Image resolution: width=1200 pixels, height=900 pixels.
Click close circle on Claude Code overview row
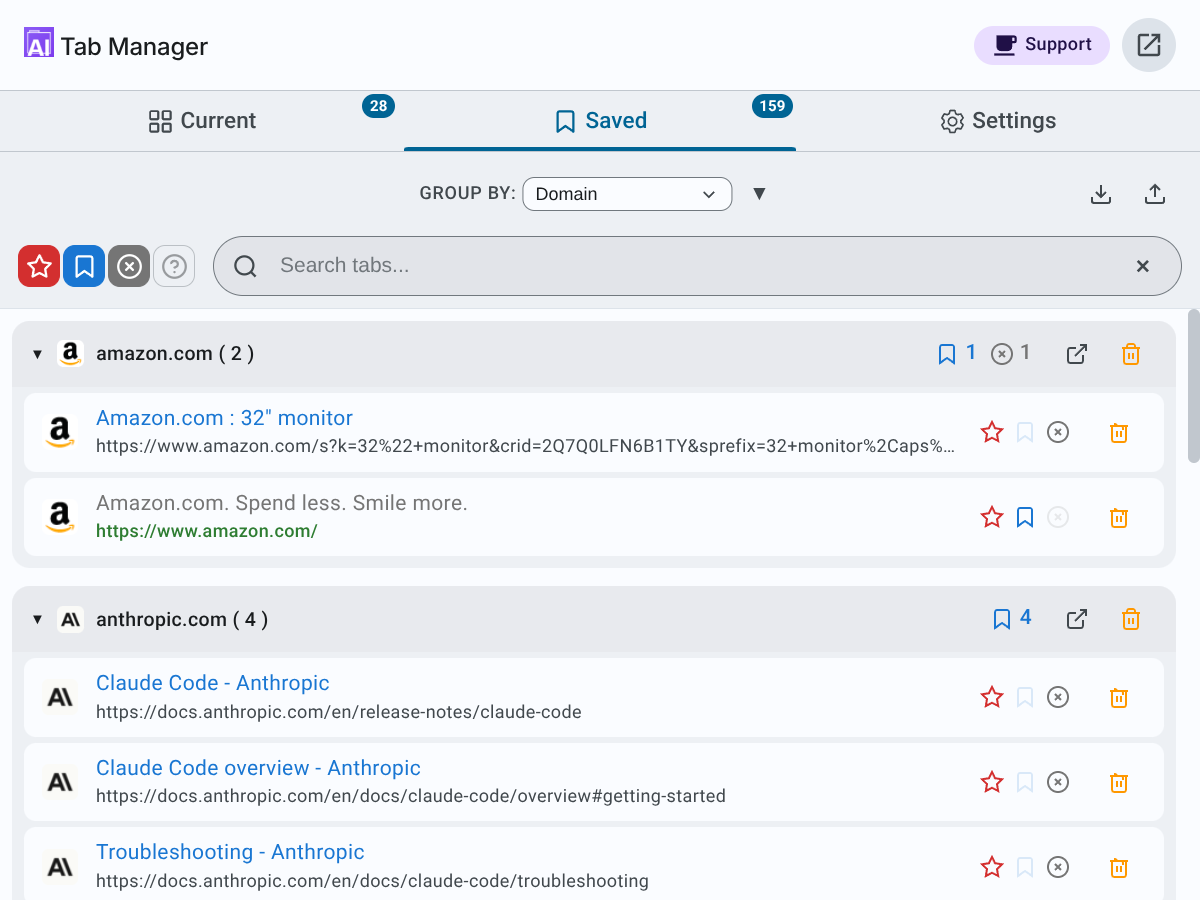pyautogui.click(x=1058, y=782)
